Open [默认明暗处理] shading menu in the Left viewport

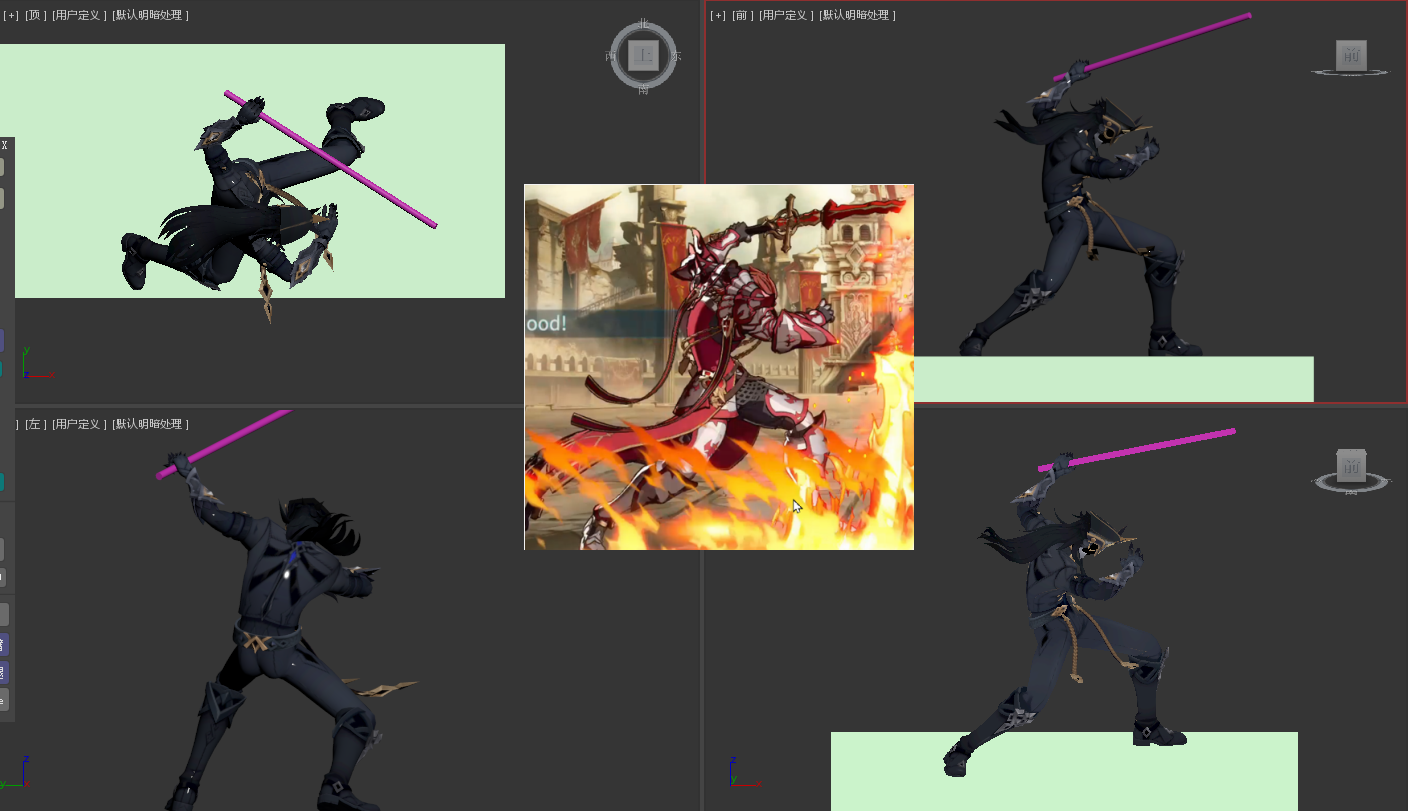[150, 424]
